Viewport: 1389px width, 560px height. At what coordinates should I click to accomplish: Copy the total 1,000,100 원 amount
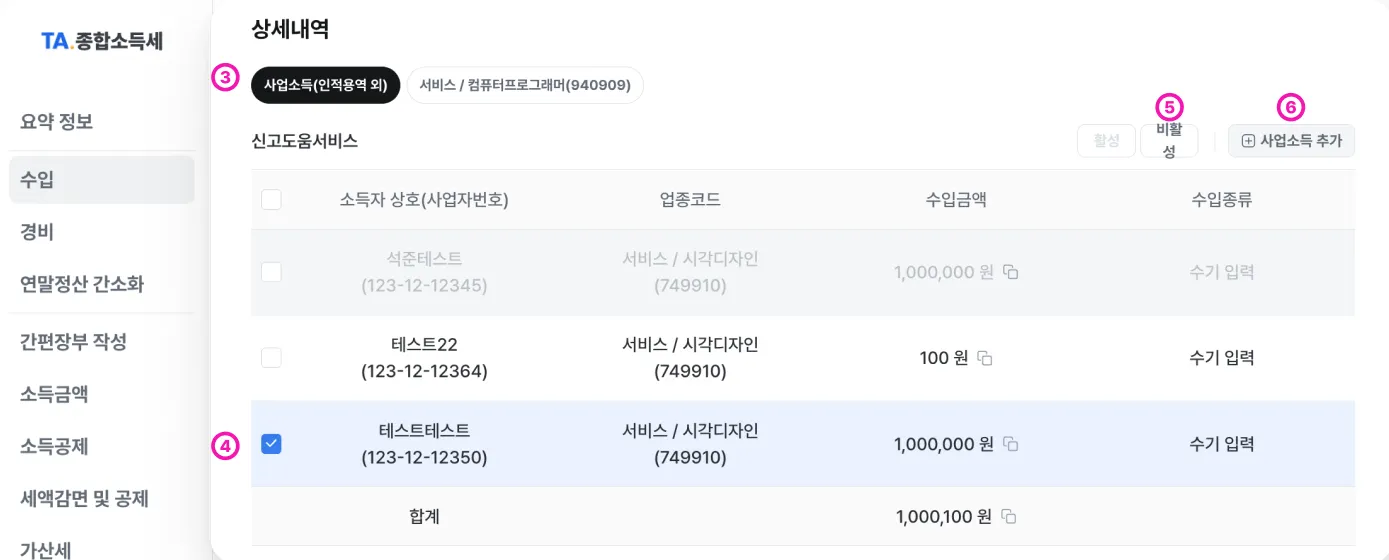click(x=1009, y=517)
